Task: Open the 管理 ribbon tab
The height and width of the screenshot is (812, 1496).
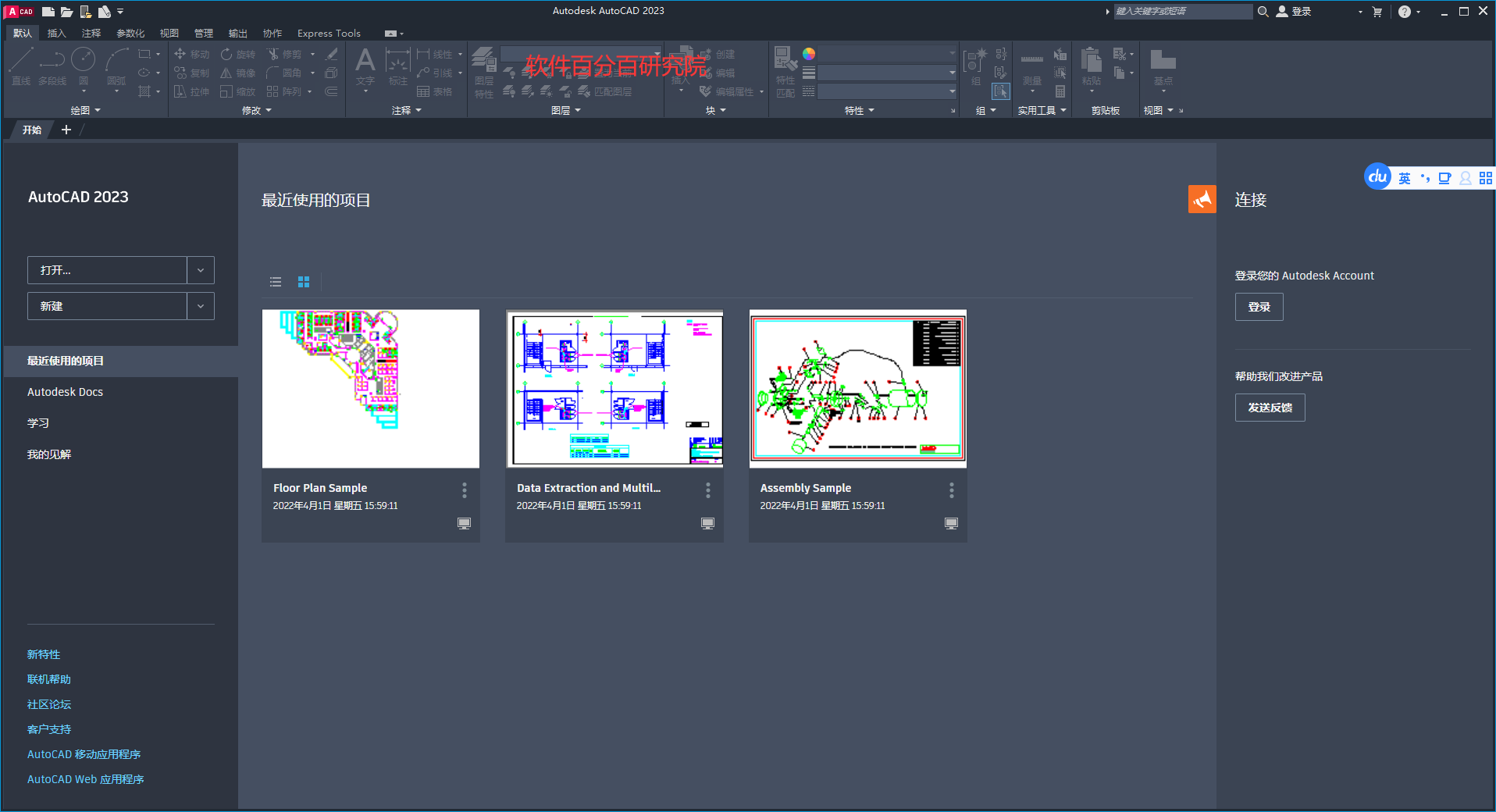Action: point(204,34)
